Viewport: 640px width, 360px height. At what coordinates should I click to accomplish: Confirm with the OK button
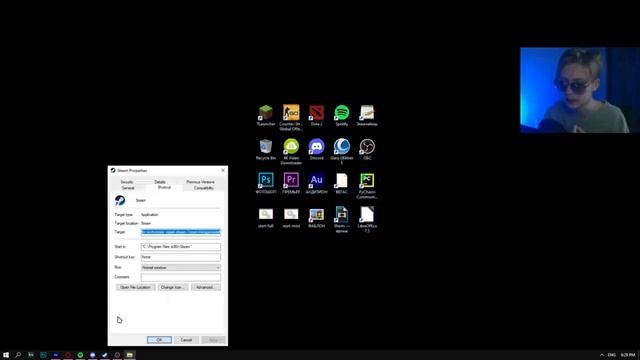(x=159, y=340)
